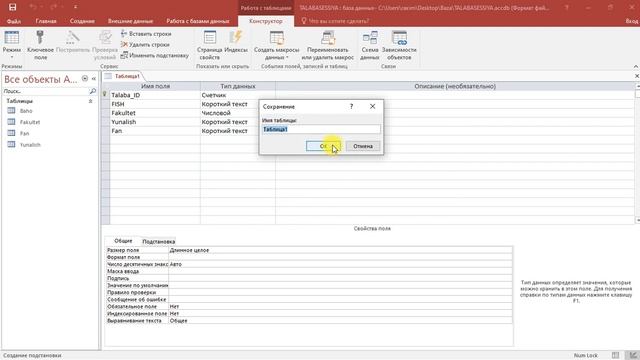Click the Выравнивание текста value Общее
The image size is (640, 360).
(x=340, y=321)
